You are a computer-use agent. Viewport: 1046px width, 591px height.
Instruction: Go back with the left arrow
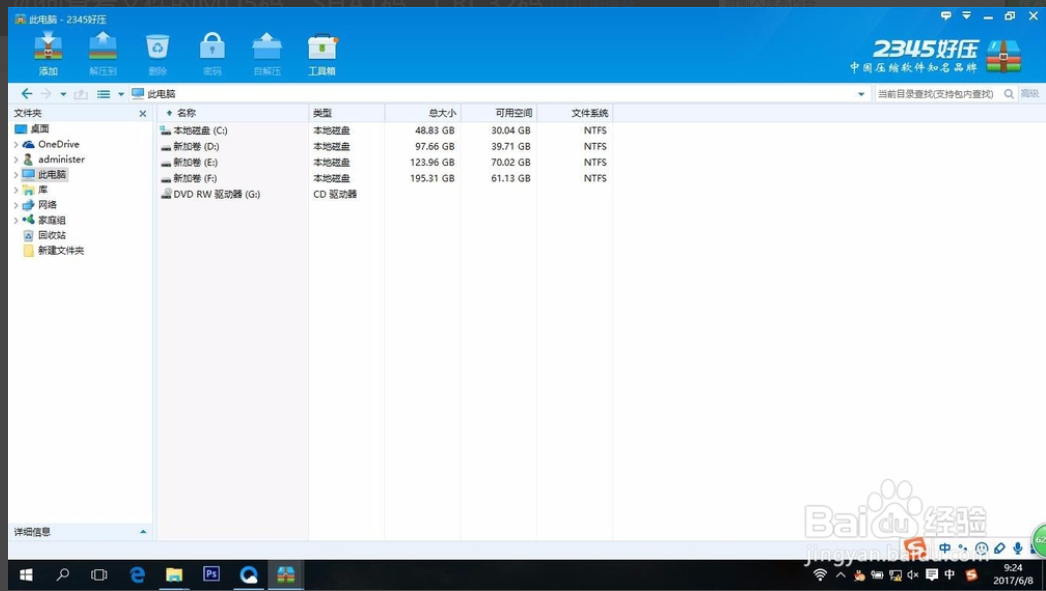[27, 94]
